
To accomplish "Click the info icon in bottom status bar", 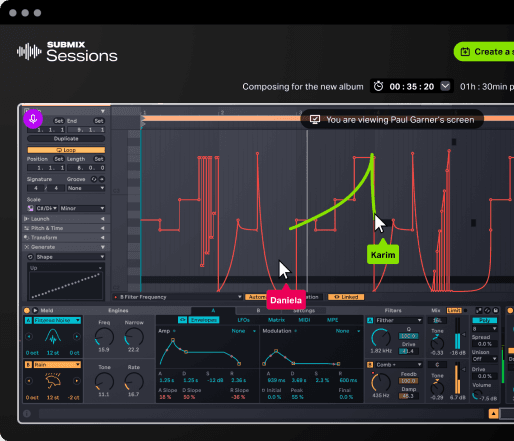I will tap(27, 414).
